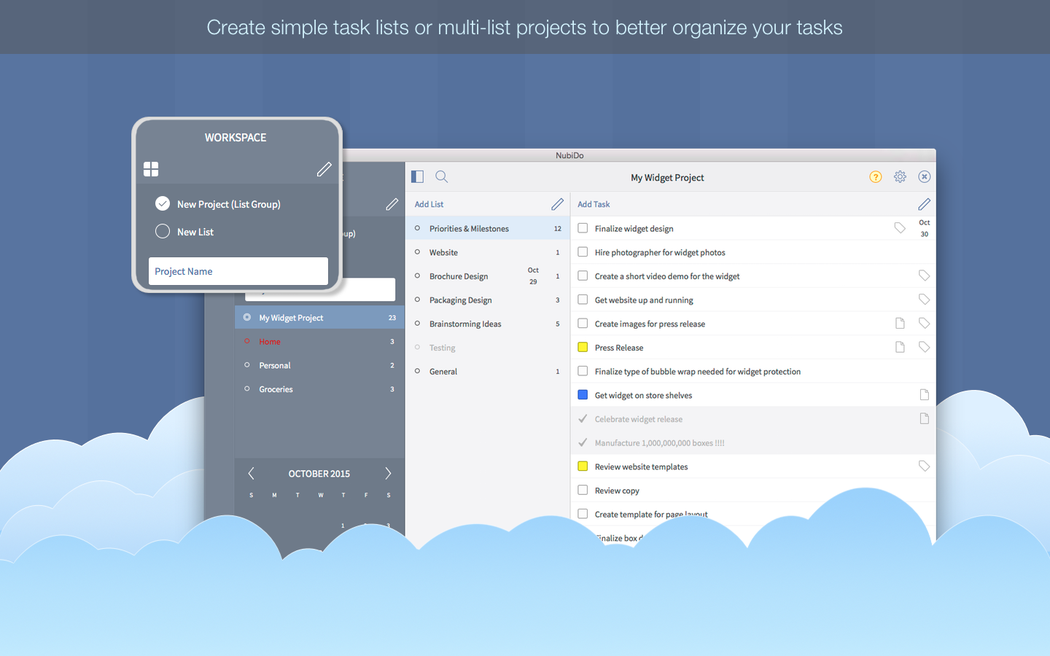This screenshot has height=656, width=1050.
Task: Click pencil edit icon in Workspace popup
Action: [324, 169]
